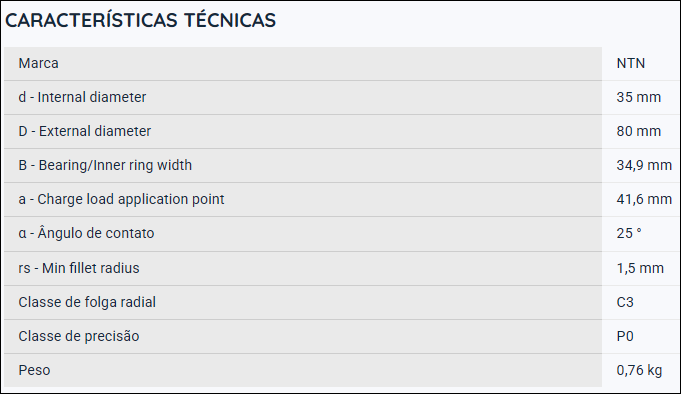Click the P0 precision class value
681x394 pixels.
[625, 336]
